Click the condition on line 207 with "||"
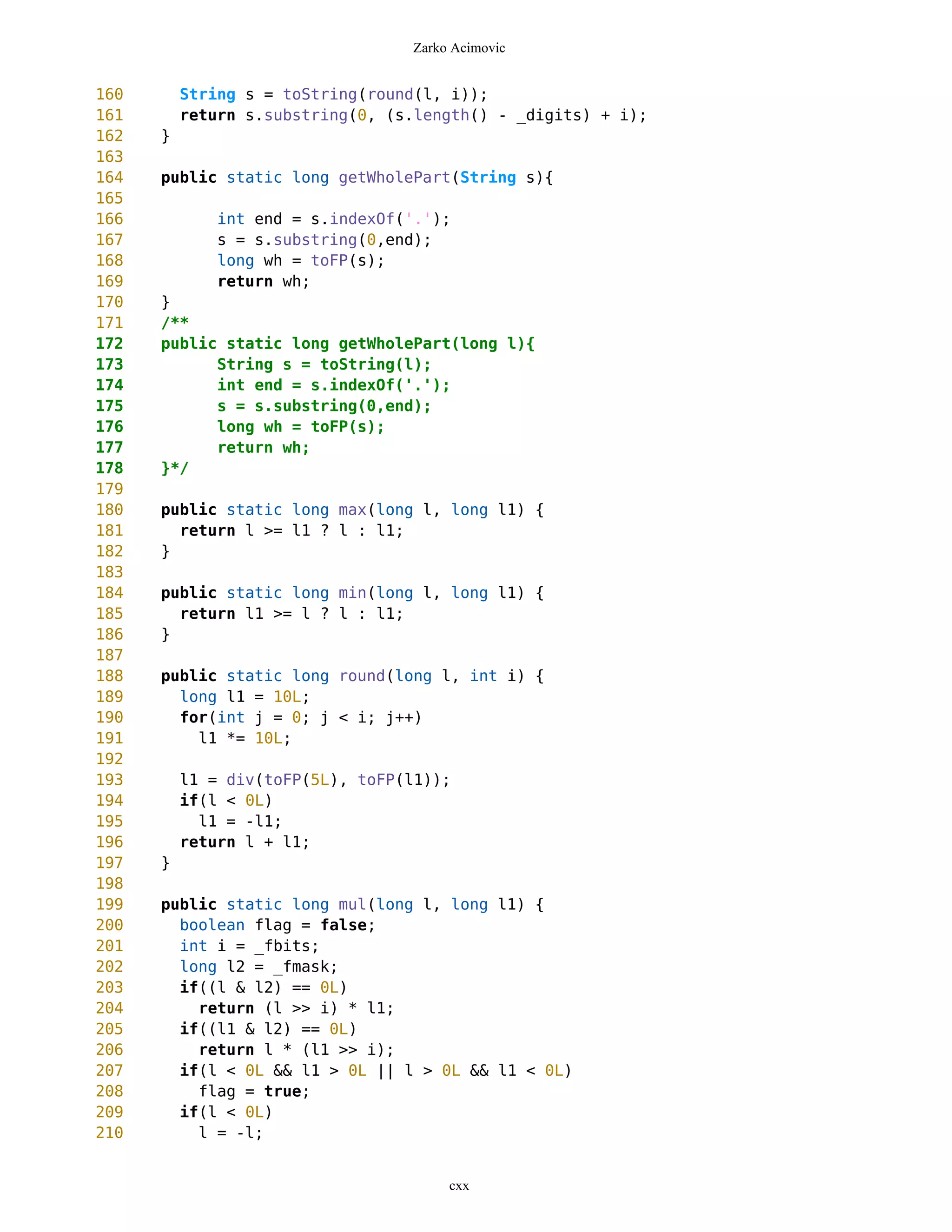The height and width of the screenshot is (1232, 952). [x=376, y=1071]
